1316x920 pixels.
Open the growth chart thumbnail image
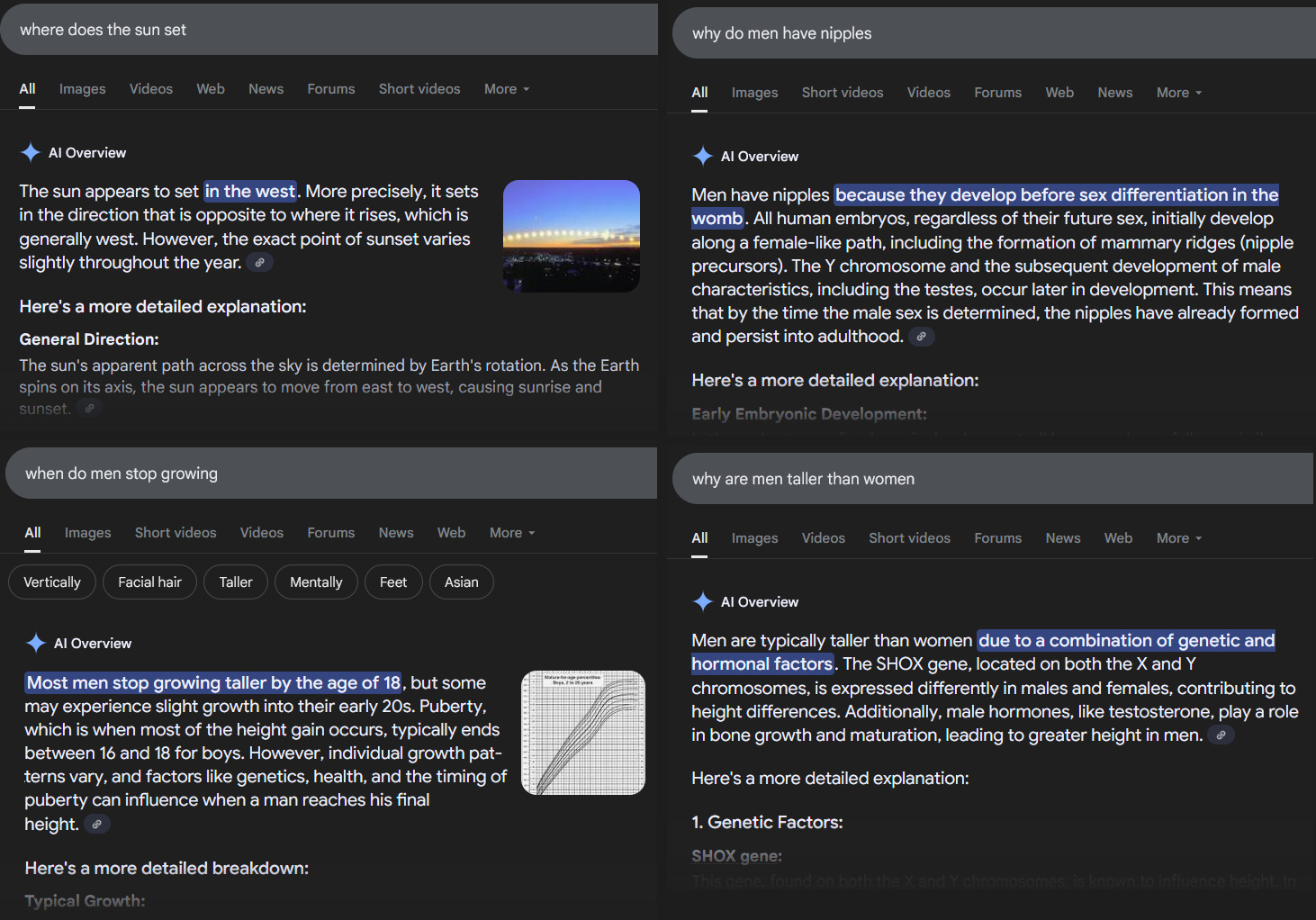pyautogui.click(x=582, y=733)
